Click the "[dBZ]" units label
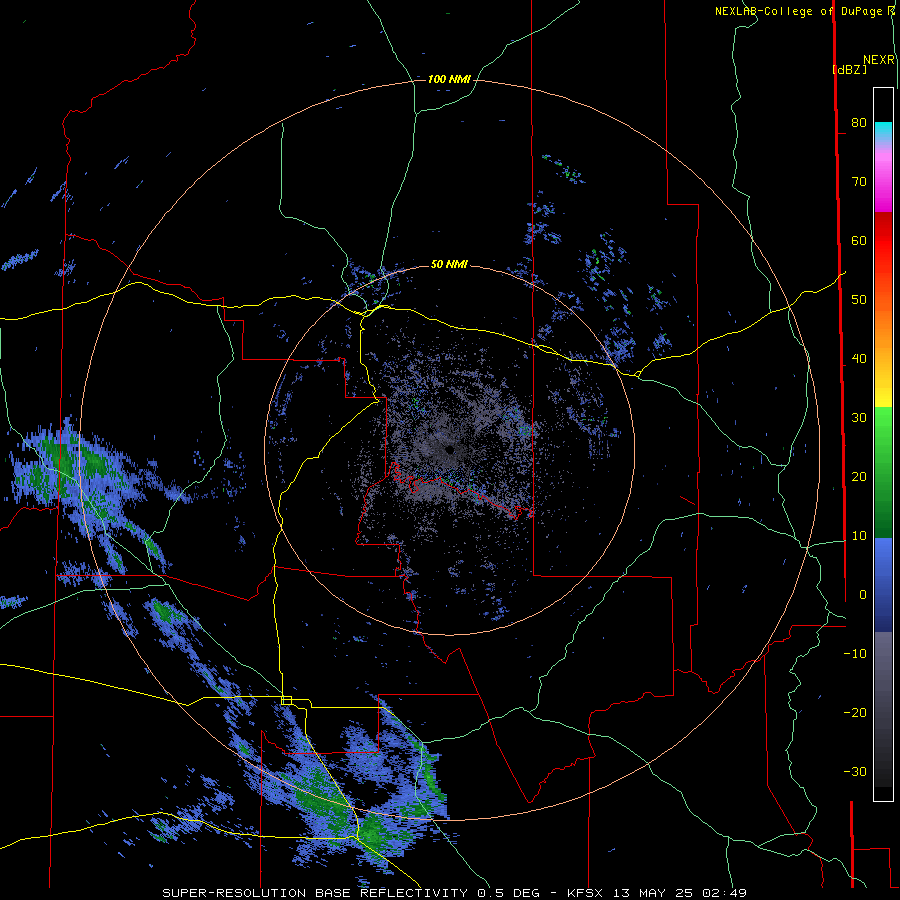Image resolution: width=900 pixels, height=900 pixels. [x=849, y=69]
